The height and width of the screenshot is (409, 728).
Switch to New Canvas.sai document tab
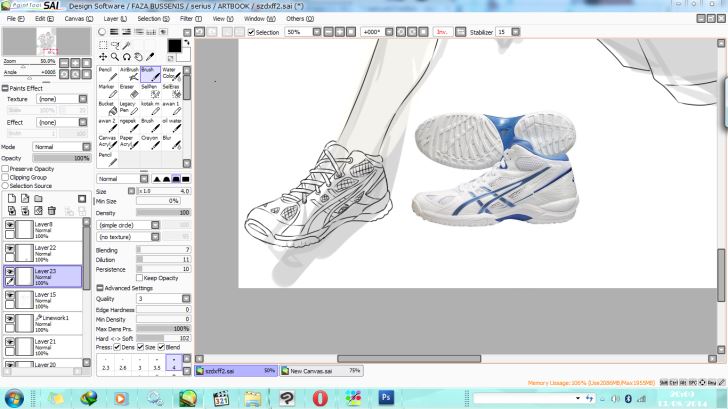321,371
